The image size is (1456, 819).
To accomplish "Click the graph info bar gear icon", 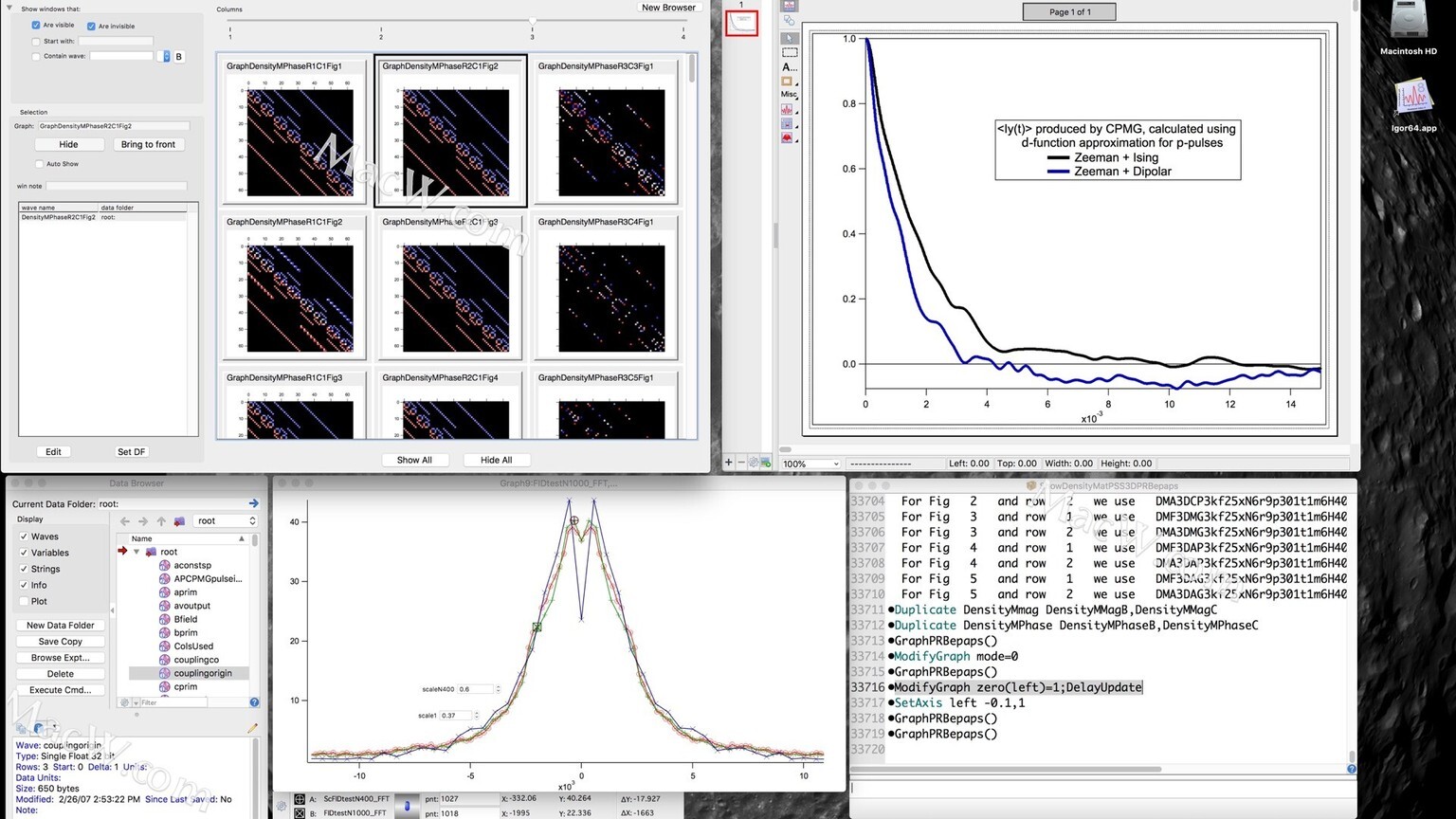I will (282, 807).
